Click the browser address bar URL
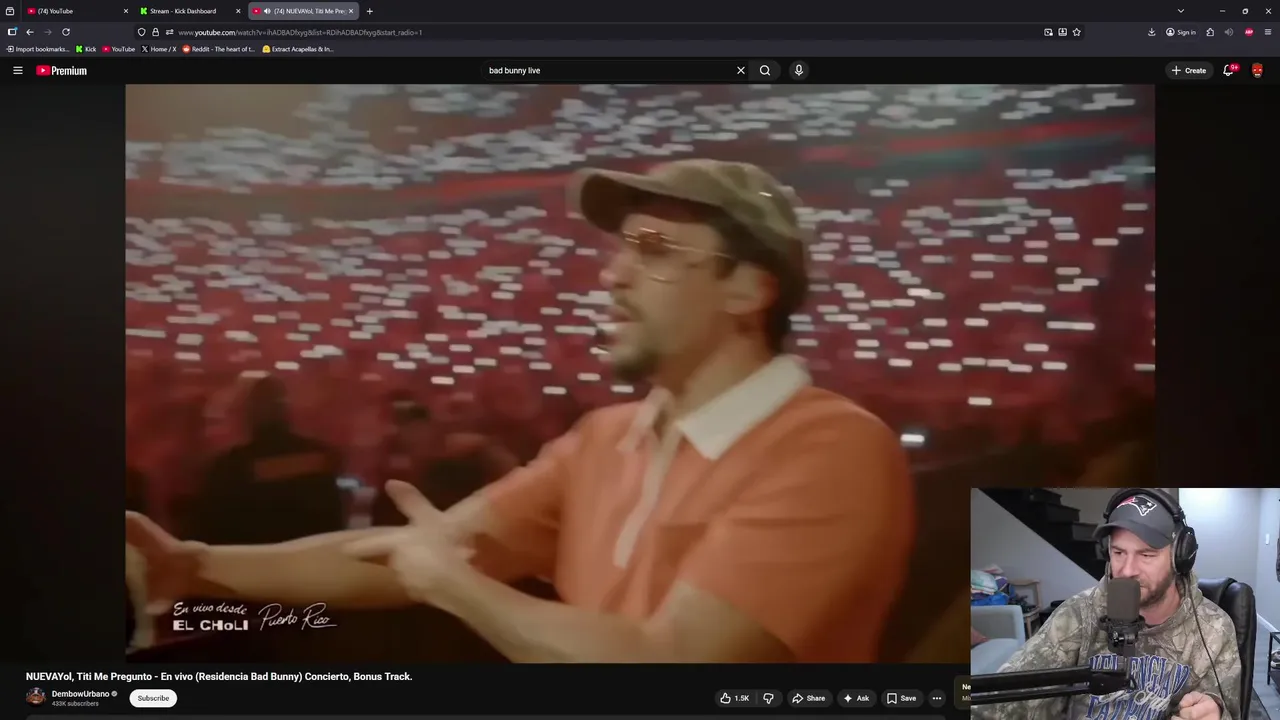The width and height of the screenshot is (1280, 720). pyautogui.click(x=300, y=32)
